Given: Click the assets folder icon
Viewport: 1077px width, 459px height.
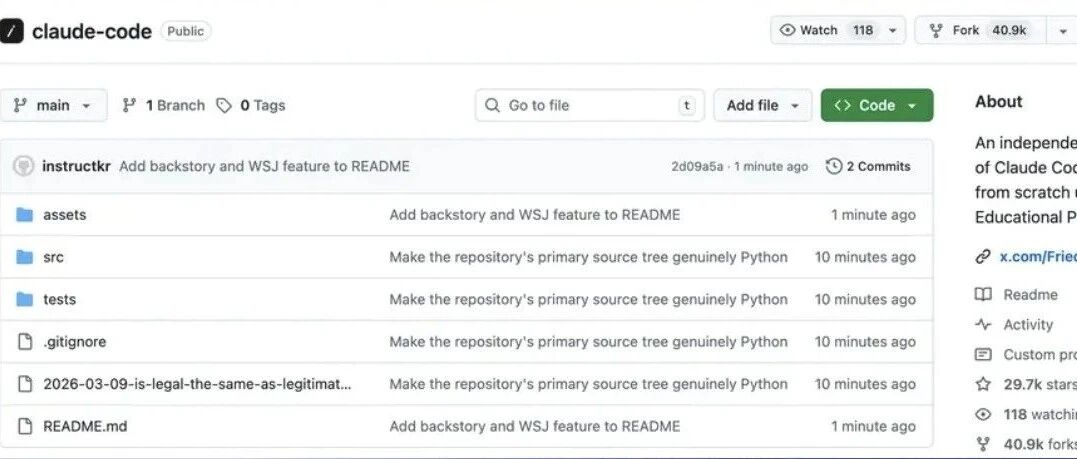Looking at the screenshot, I should point(25,215).
